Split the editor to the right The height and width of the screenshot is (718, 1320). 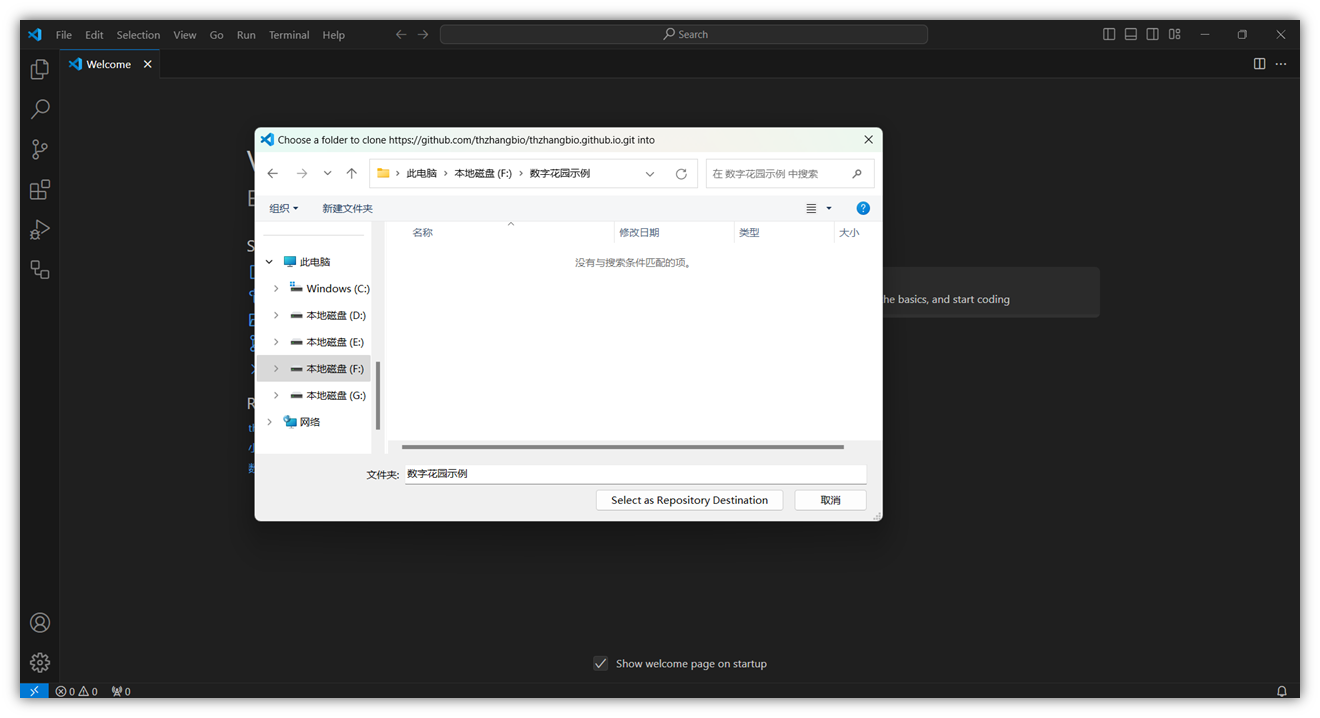click(x=1260, y=64)
